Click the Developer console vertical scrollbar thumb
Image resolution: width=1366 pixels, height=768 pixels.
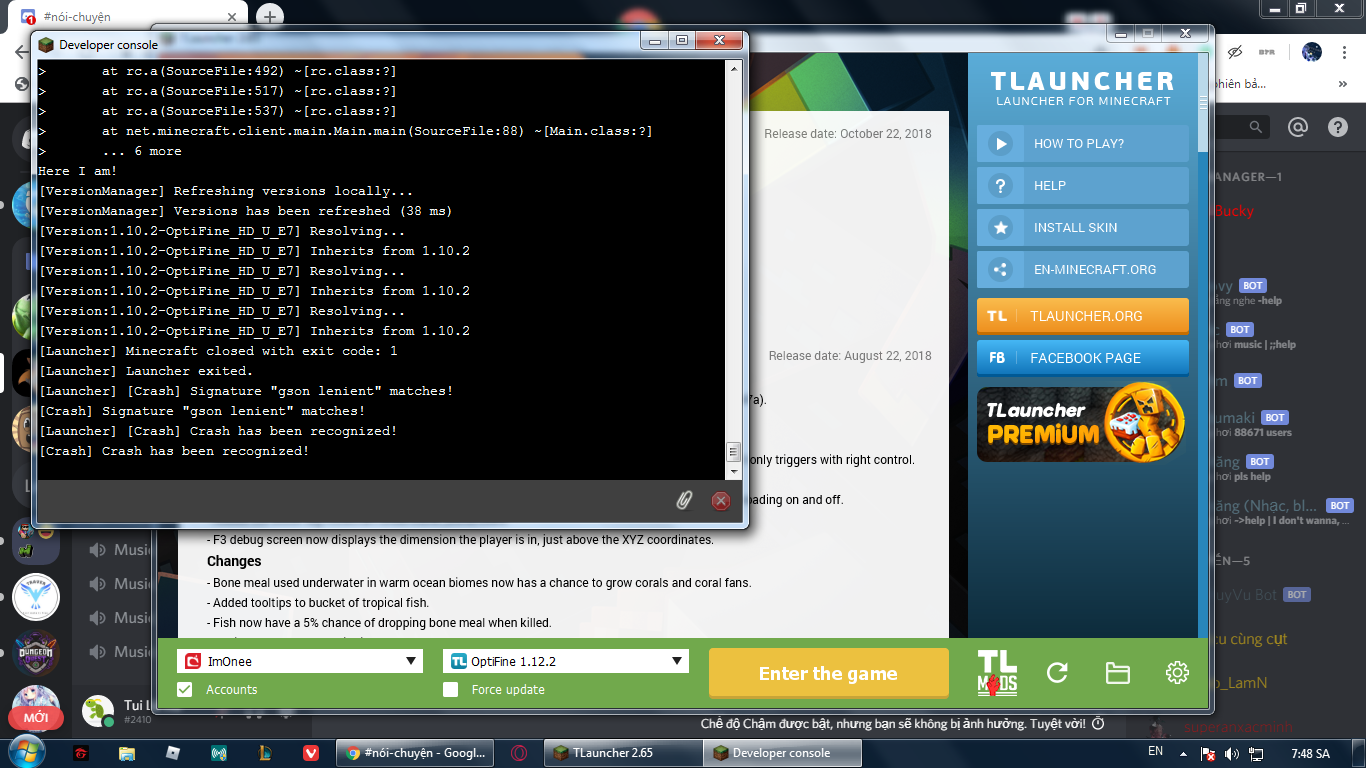[x=733, y=452]
